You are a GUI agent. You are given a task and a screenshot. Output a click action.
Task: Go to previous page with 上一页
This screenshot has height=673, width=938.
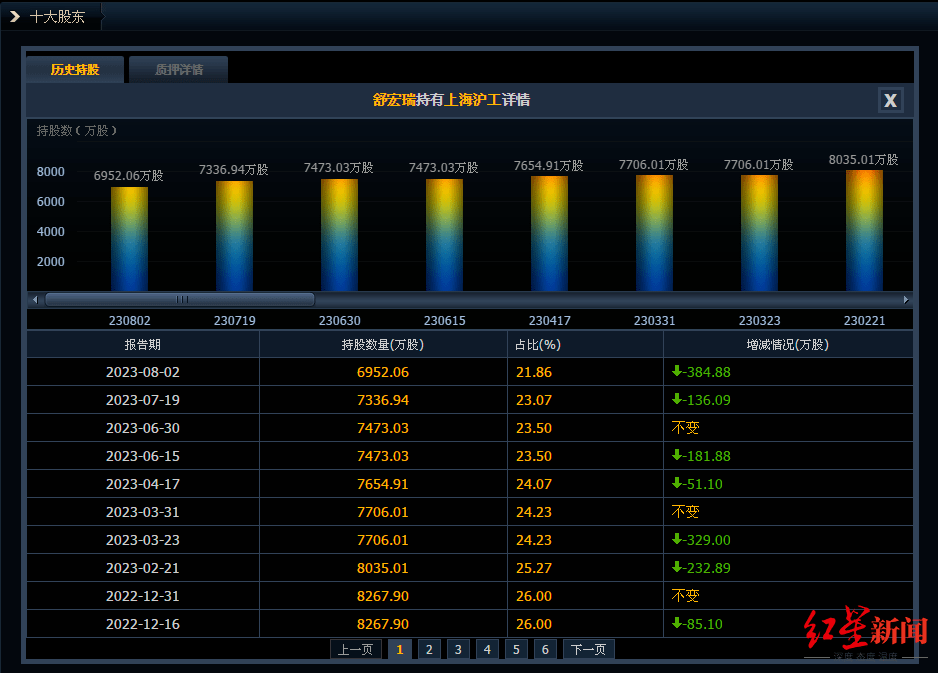355,649
